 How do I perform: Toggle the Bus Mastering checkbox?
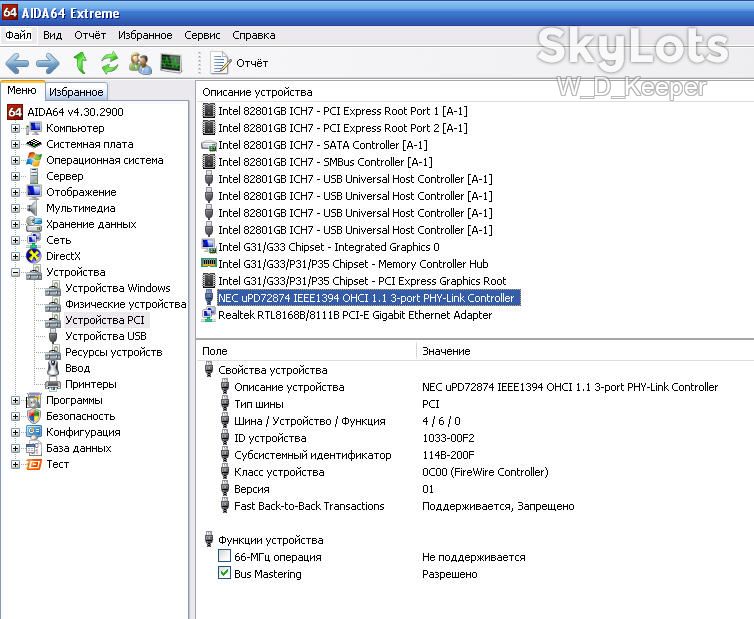[224, 573]
